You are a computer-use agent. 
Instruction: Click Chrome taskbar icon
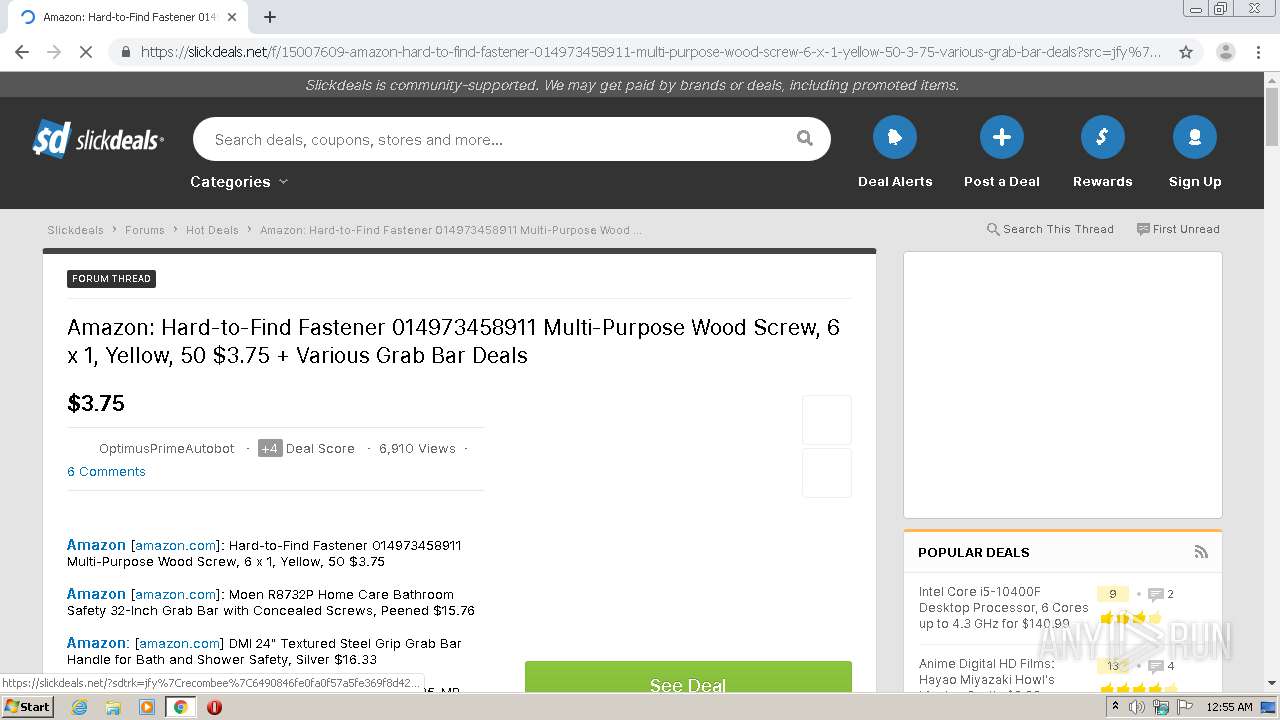[x=181, y=707]
